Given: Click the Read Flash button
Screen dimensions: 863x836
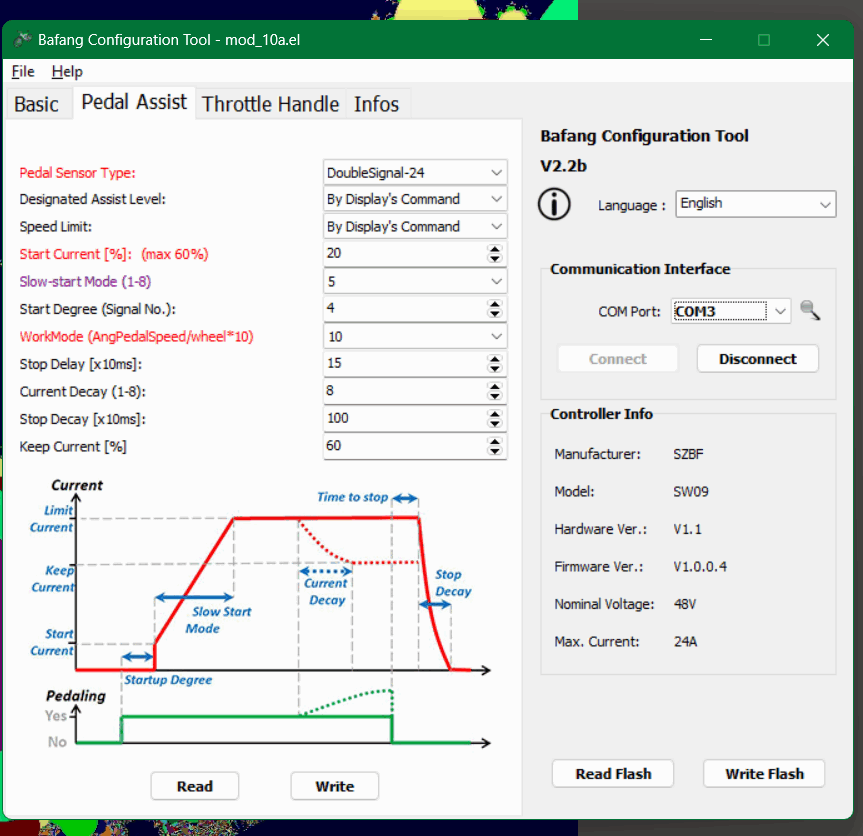Looking at the screenshot, I should pyautogui.click(x=613, y=774).
